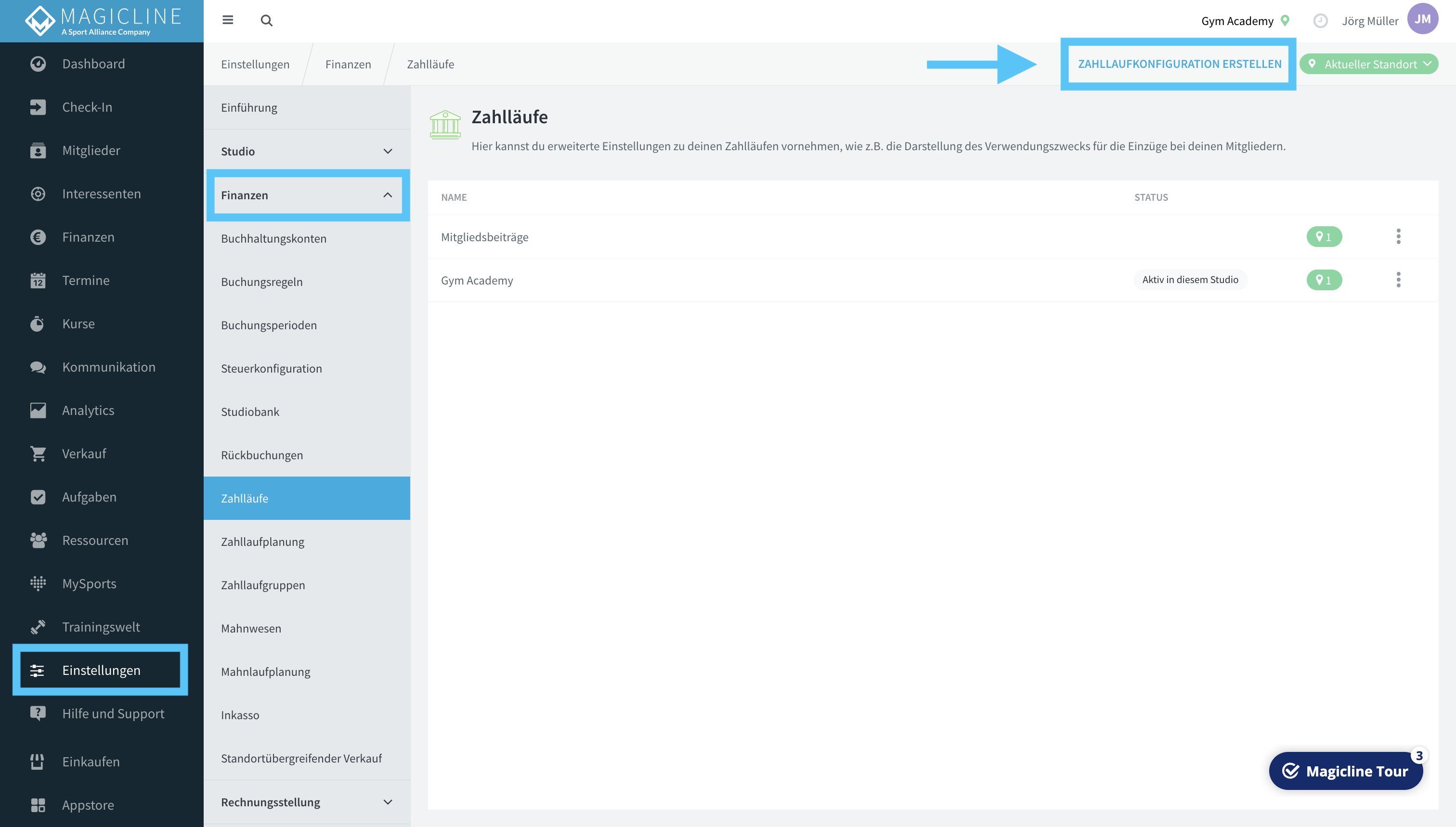Open the JM user avatar
This screenshot has width=1456, height=827.
click(1422, 19)
